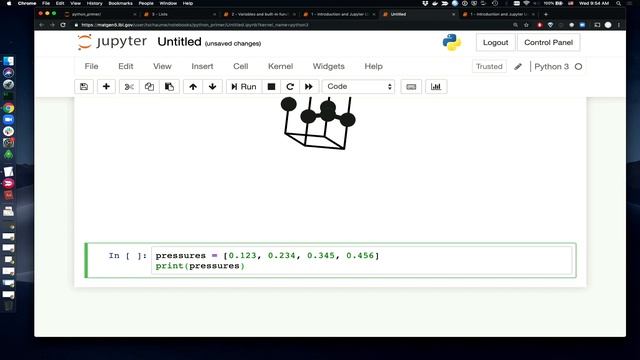Interrupt the kernel with stop icon
Image resolution: width=640 pixels, height=360 pixels.
[271, 87]
